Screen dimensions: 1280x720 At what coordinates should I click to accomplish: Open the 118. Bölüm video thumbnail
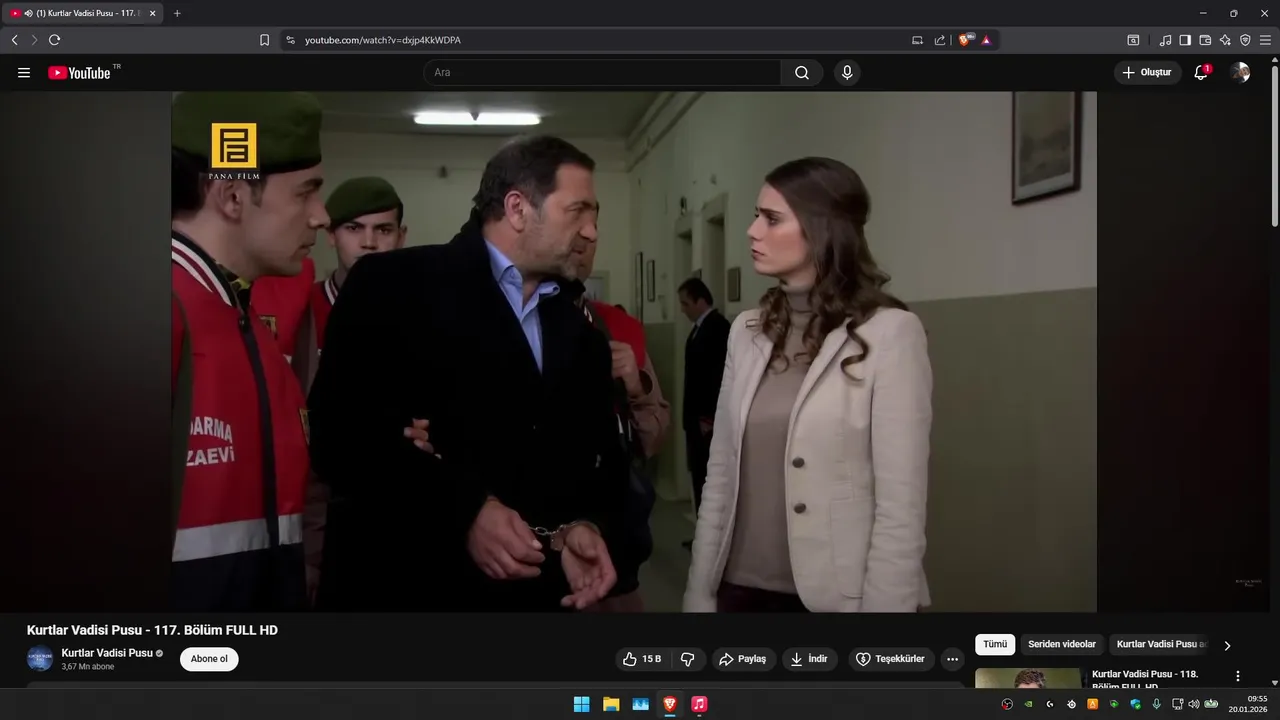point(1028,678)
